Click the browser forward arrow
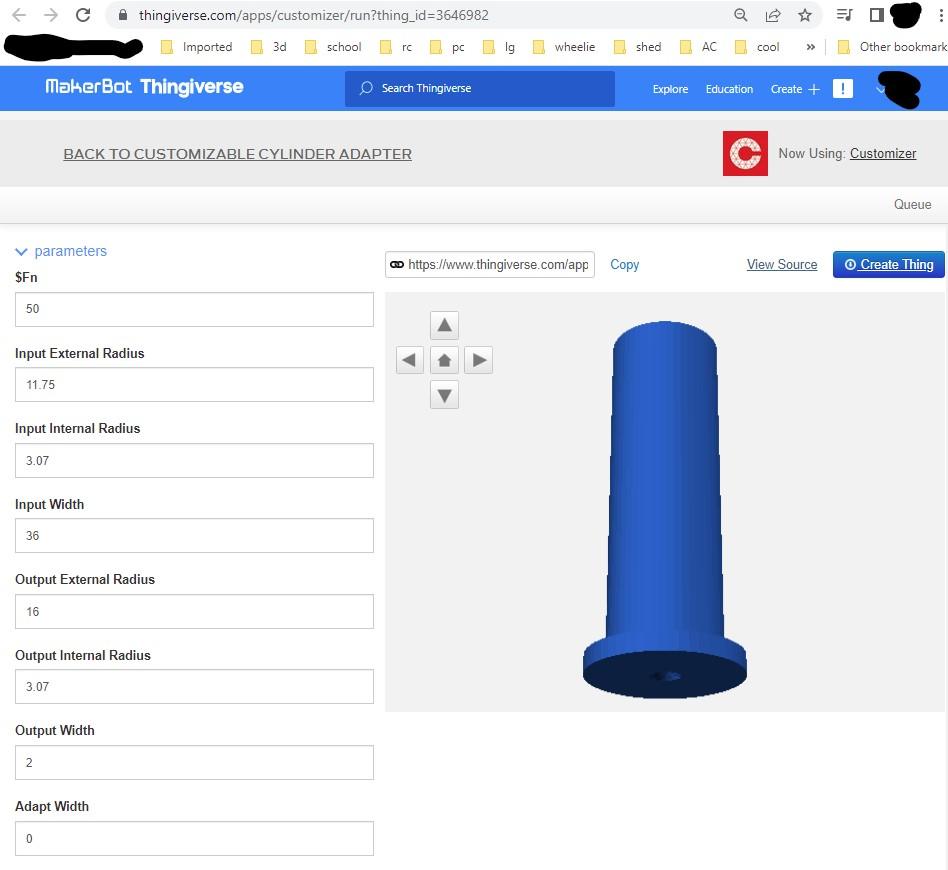This screenshot has height=870, width=948. (51, 15)
